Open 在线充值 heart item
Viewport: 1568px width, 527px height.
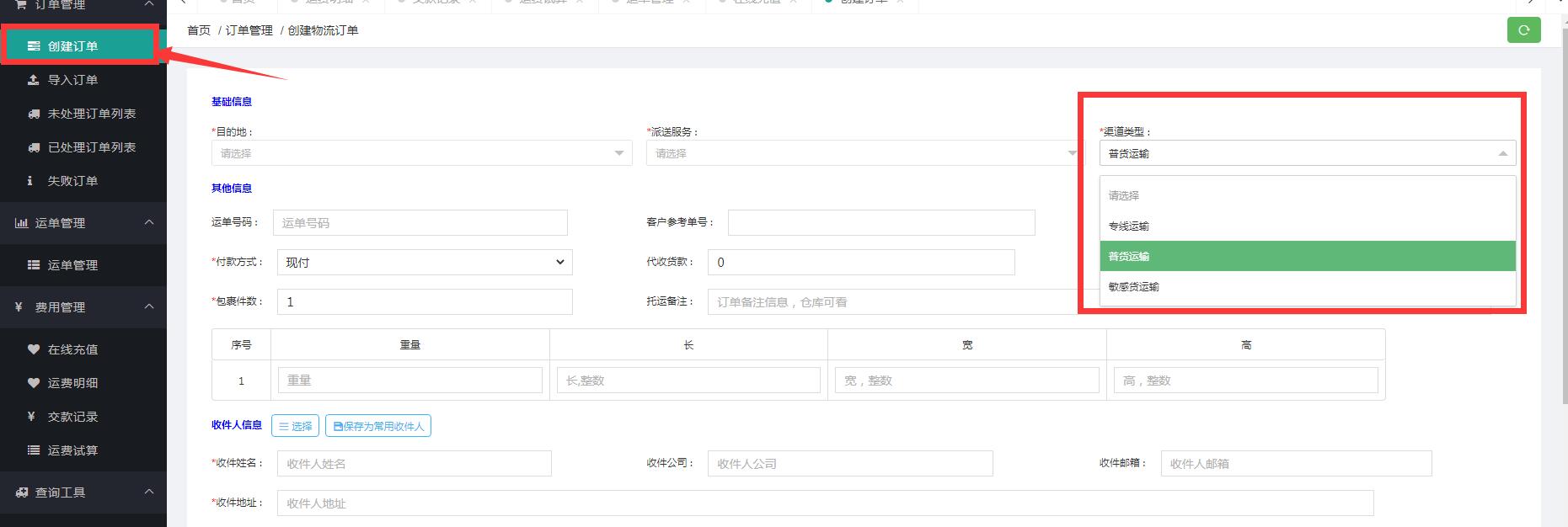pyautogui.click(x=72, y=349)
